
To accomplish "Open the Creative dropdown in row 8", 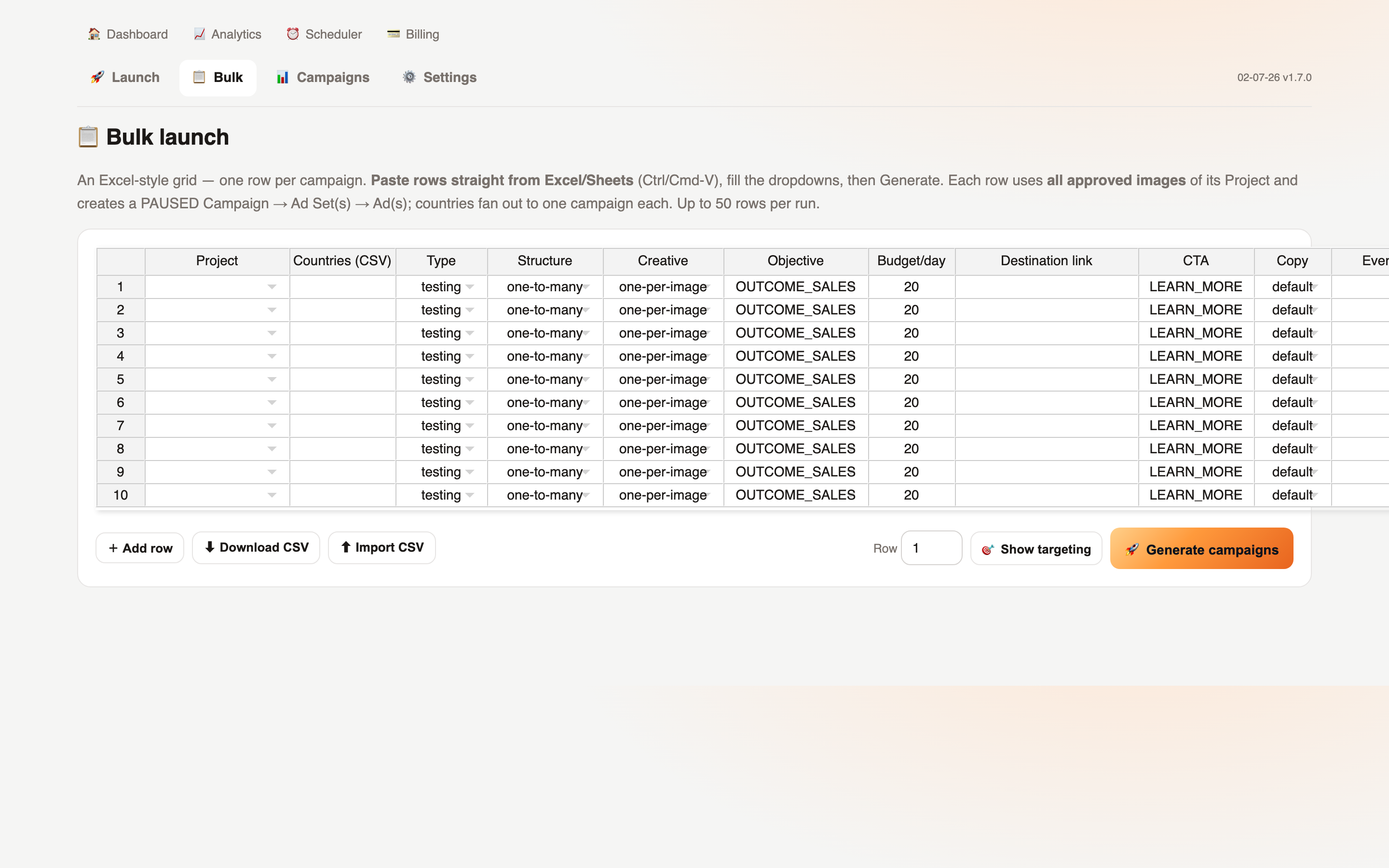I will click(708, 449).
